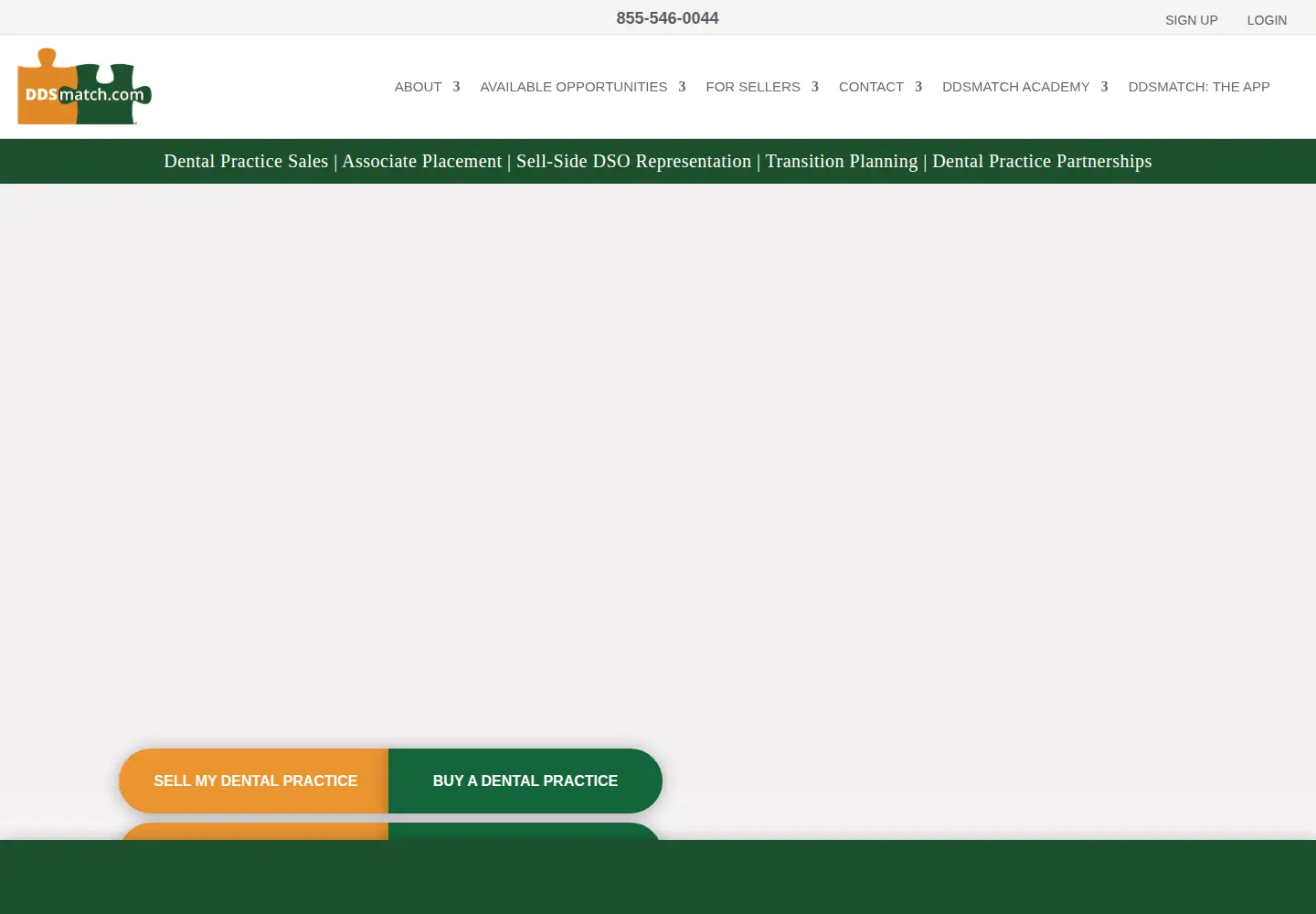
Task: Open the For Sellers menu
Action: pyautogui.click(x=753, y=87)
